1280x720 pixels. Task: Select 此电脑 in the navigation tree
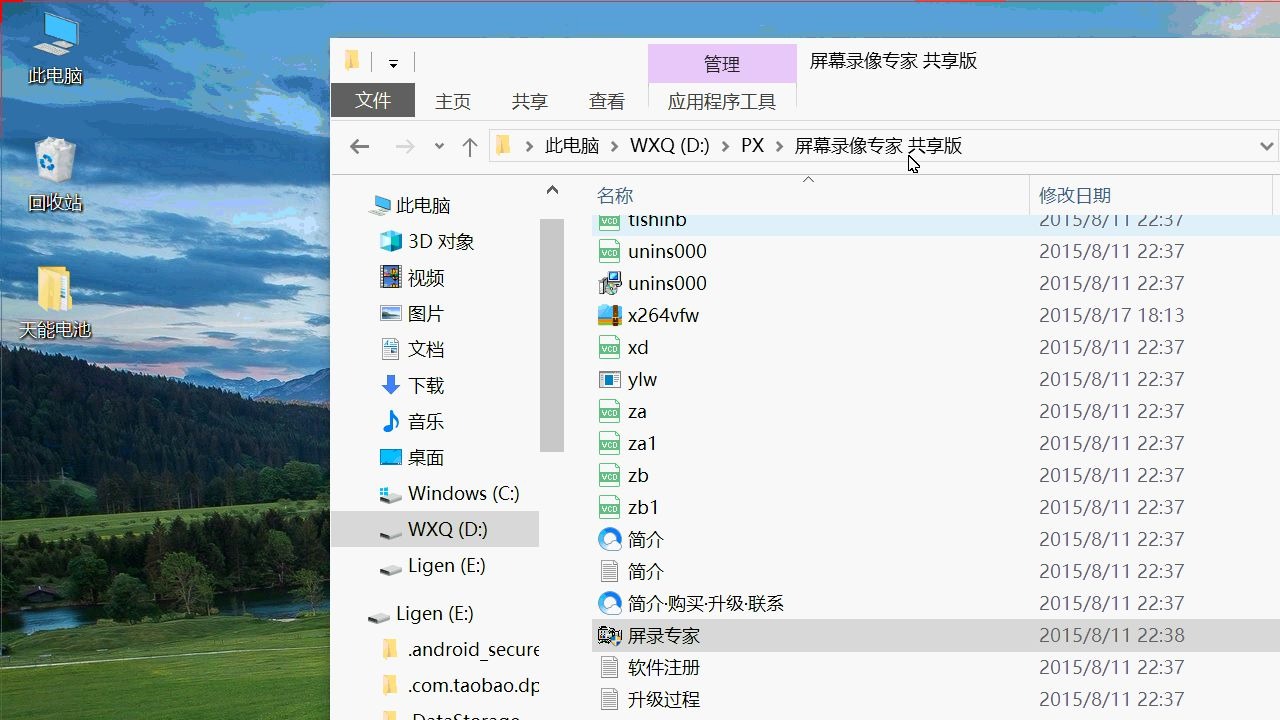tap(411, 206)
